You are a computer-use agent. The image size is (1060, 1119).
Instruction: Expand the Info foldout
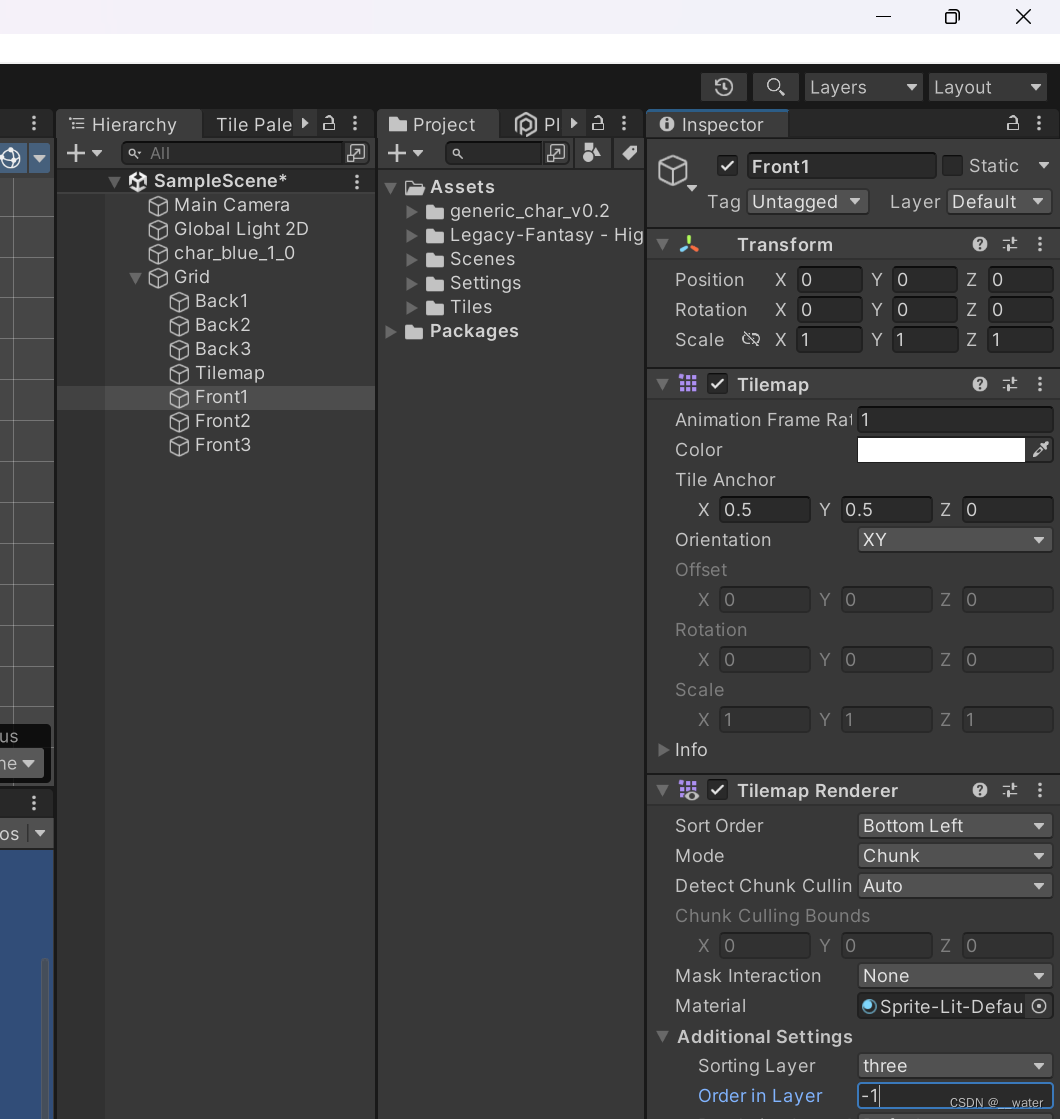[664, 750]
